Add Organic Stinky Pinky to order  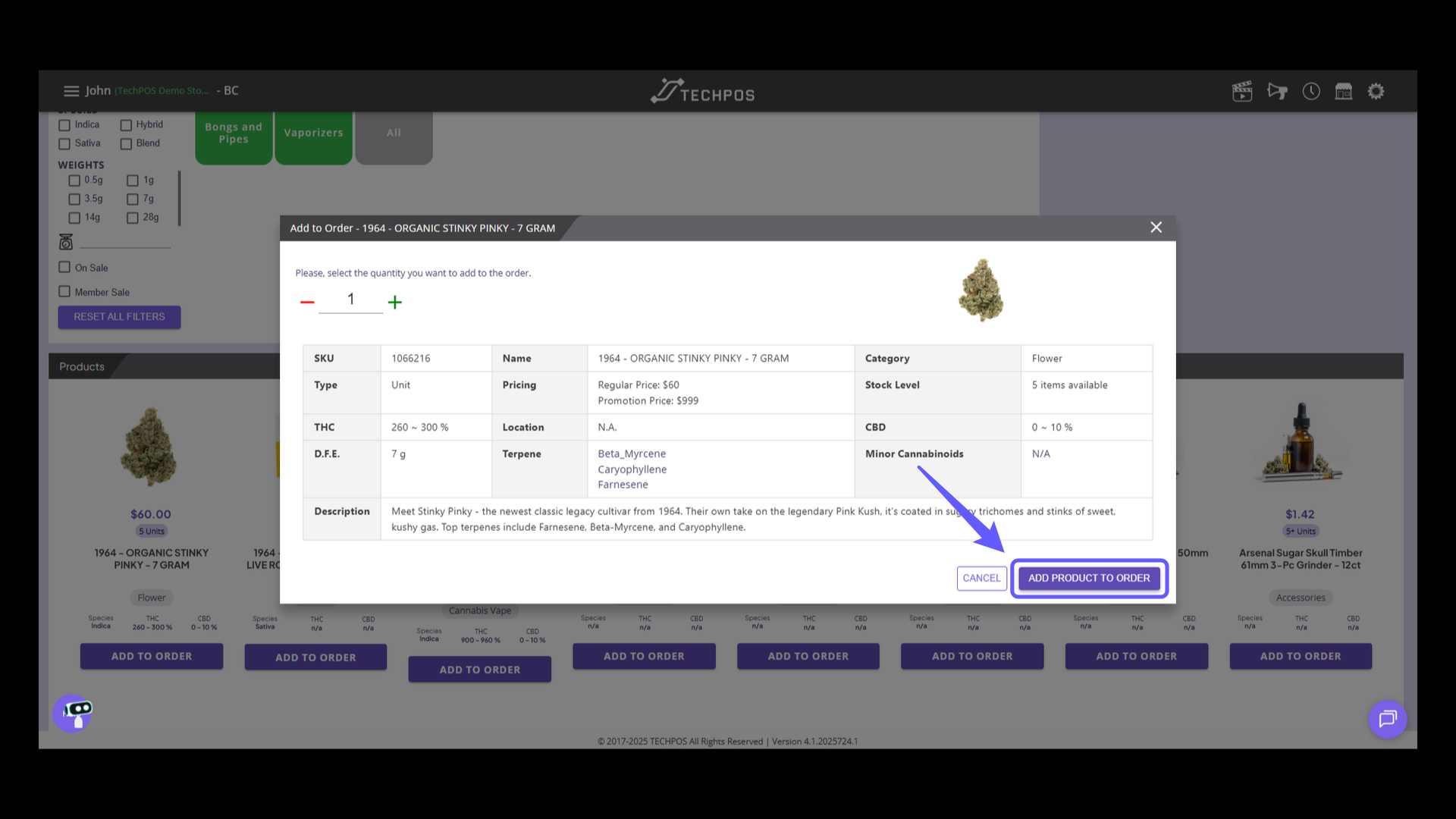coord(152,656)
